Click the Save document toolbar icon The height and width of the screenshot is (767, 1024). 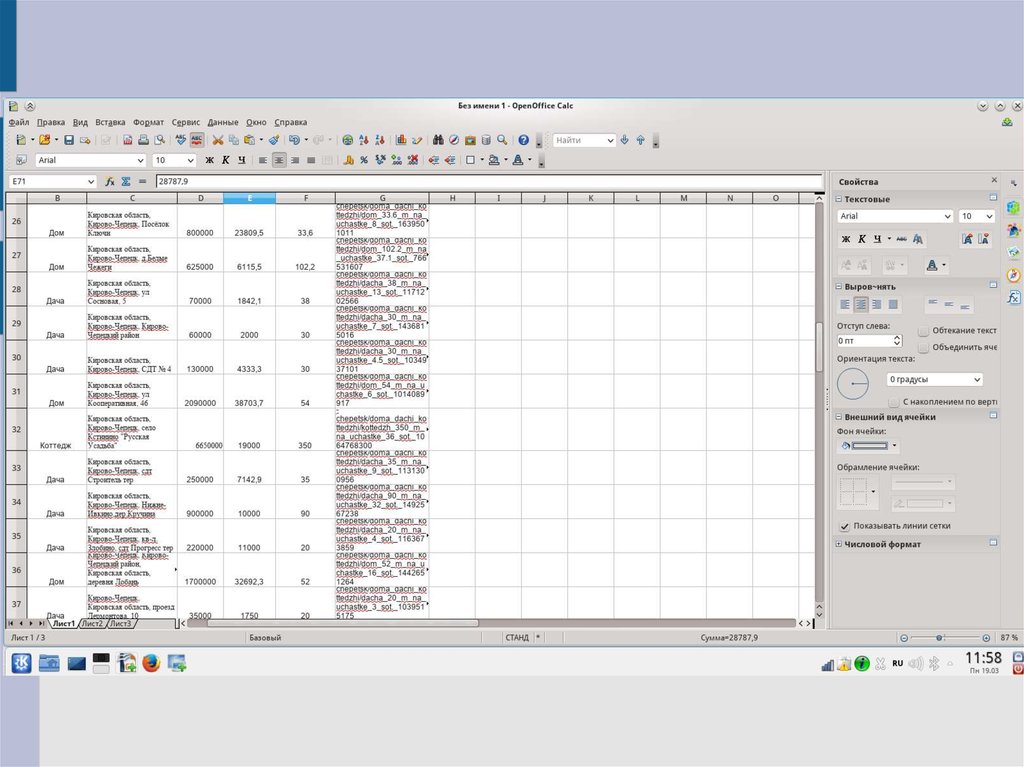[70, 140]
